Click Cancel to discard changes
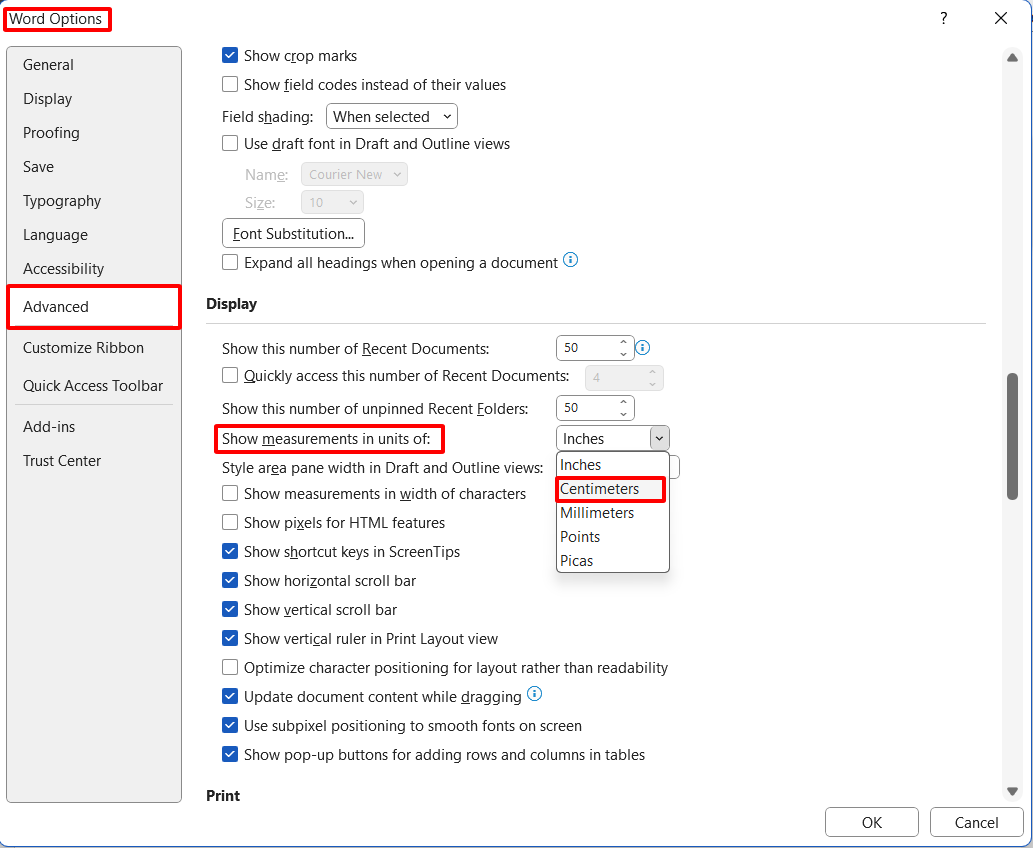 pos(976,822)
